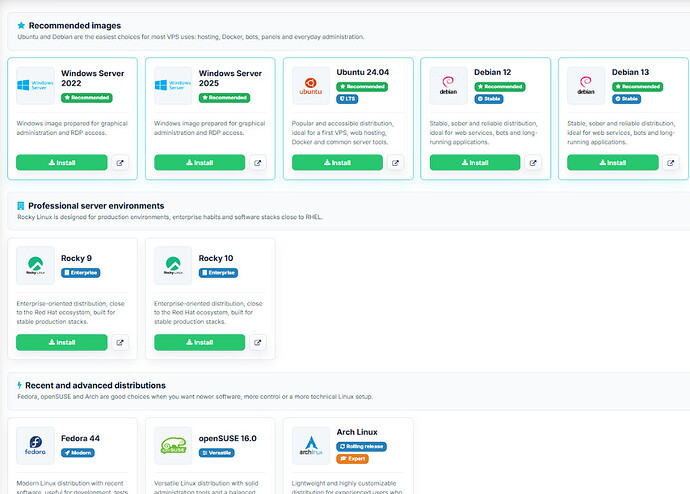Click the building icon beside Professional server environments
This screenshot has width=690, height=494.
(x=20, y=206)
